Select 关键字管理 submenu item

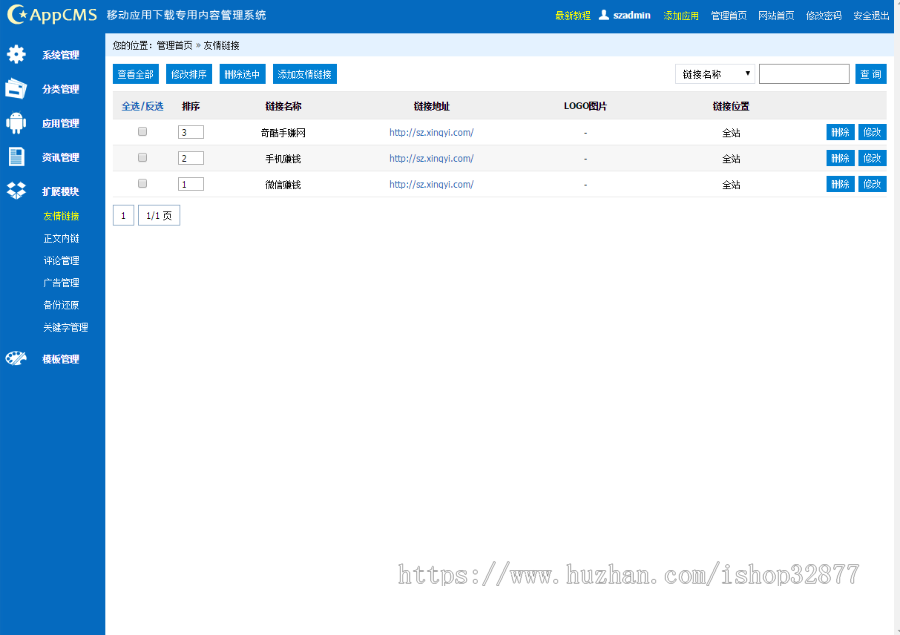[x=65, y=327]
